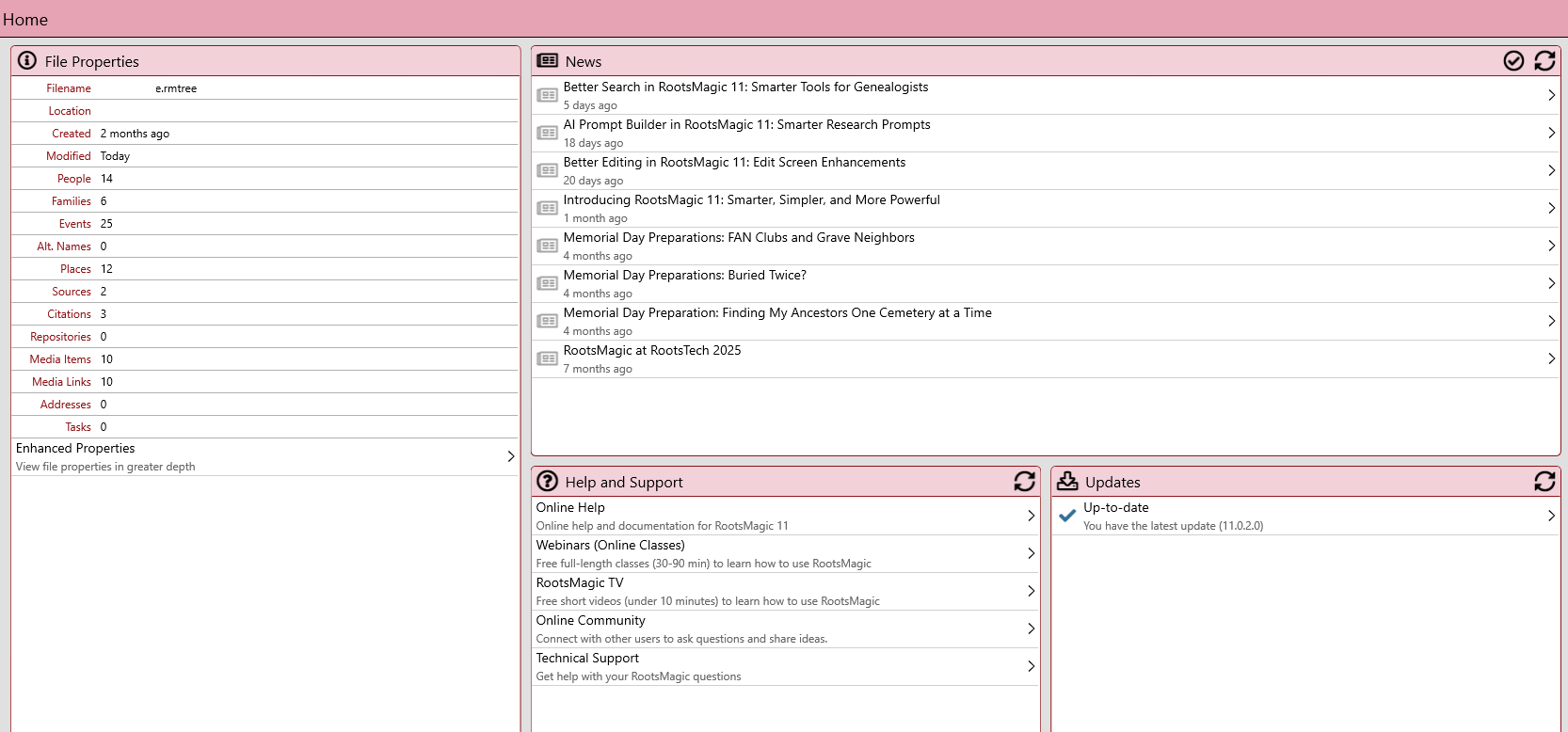Click Up-to-date update status

pos(1305,516)
